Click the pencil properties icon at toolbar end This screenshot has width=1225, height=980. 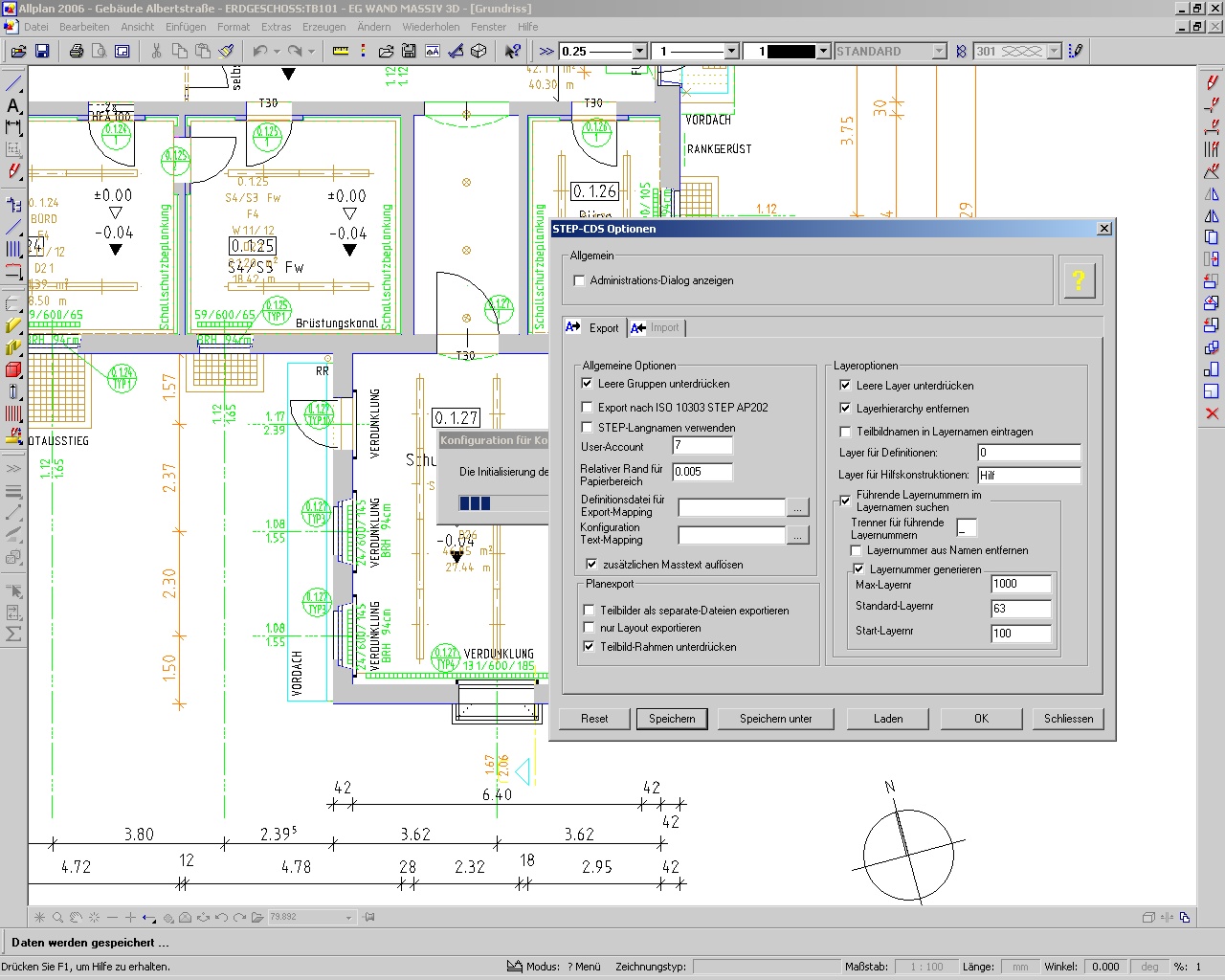pos(1076,51)
